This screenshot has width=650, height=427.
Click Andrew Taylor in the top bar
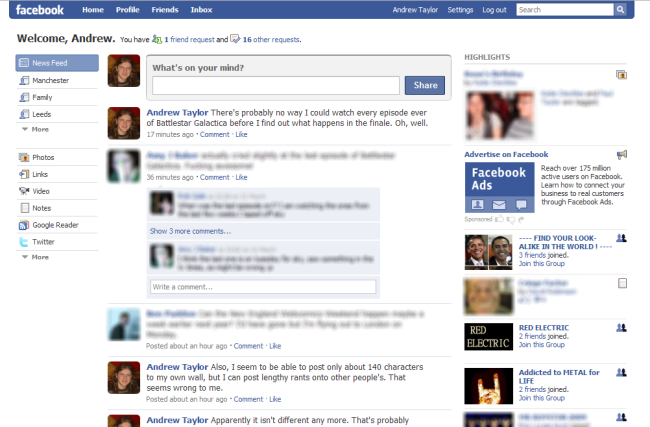click(415, 10)
